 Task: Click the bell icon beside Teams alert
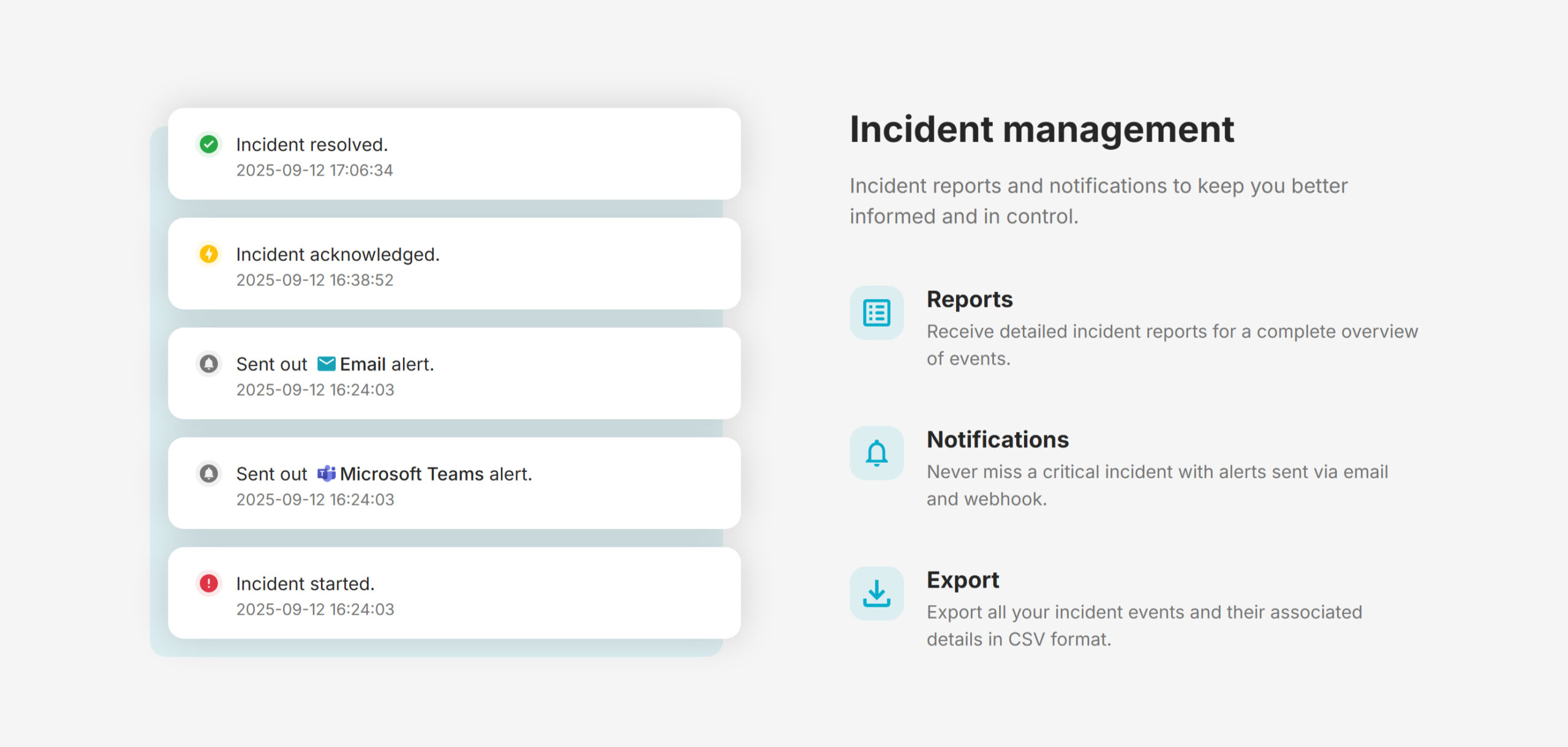(x=209, y=473)
